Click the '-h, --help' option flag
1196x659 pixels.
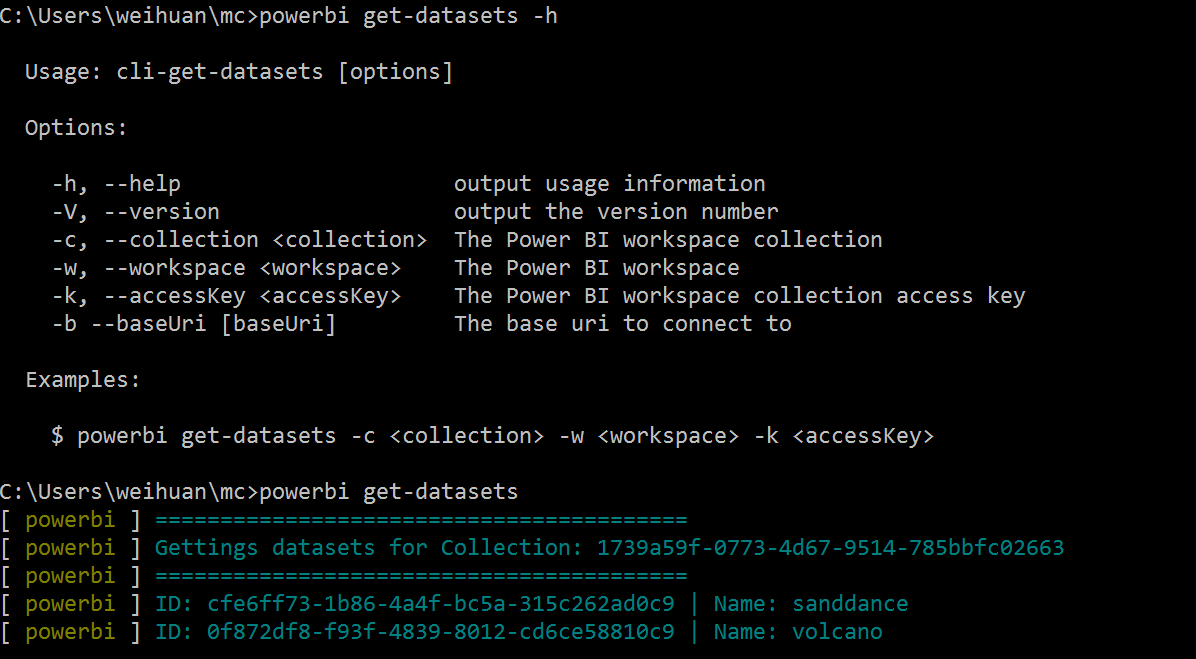116,184
